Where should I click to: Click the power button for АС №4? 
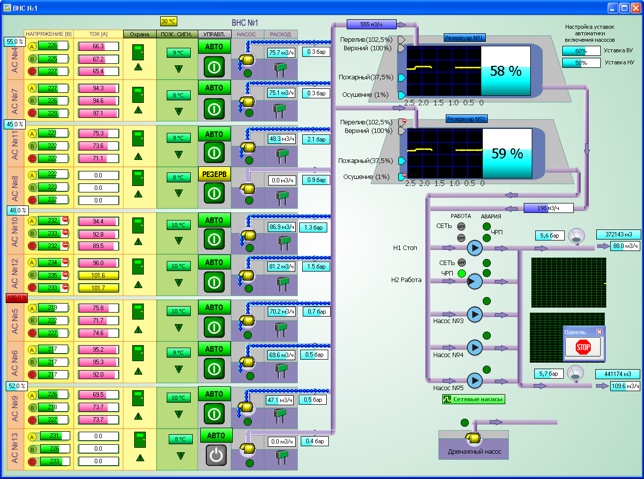(x=214, y=66)
